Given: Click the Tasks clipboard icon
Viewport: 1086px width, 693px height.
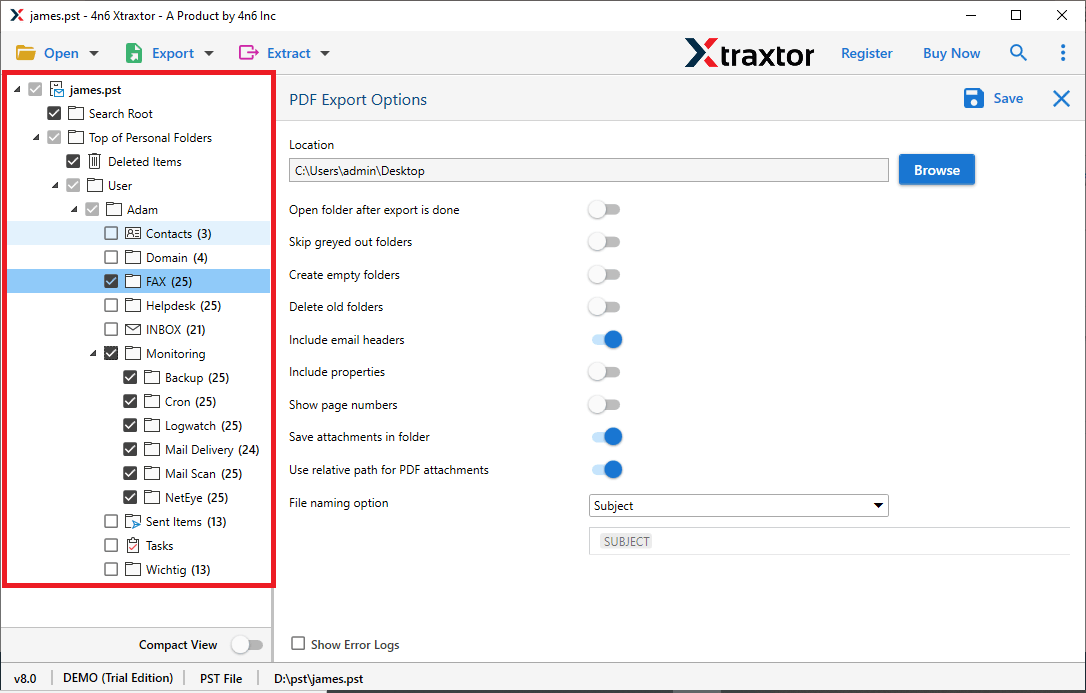Looking at the screenshot, I should click(133, 546).
